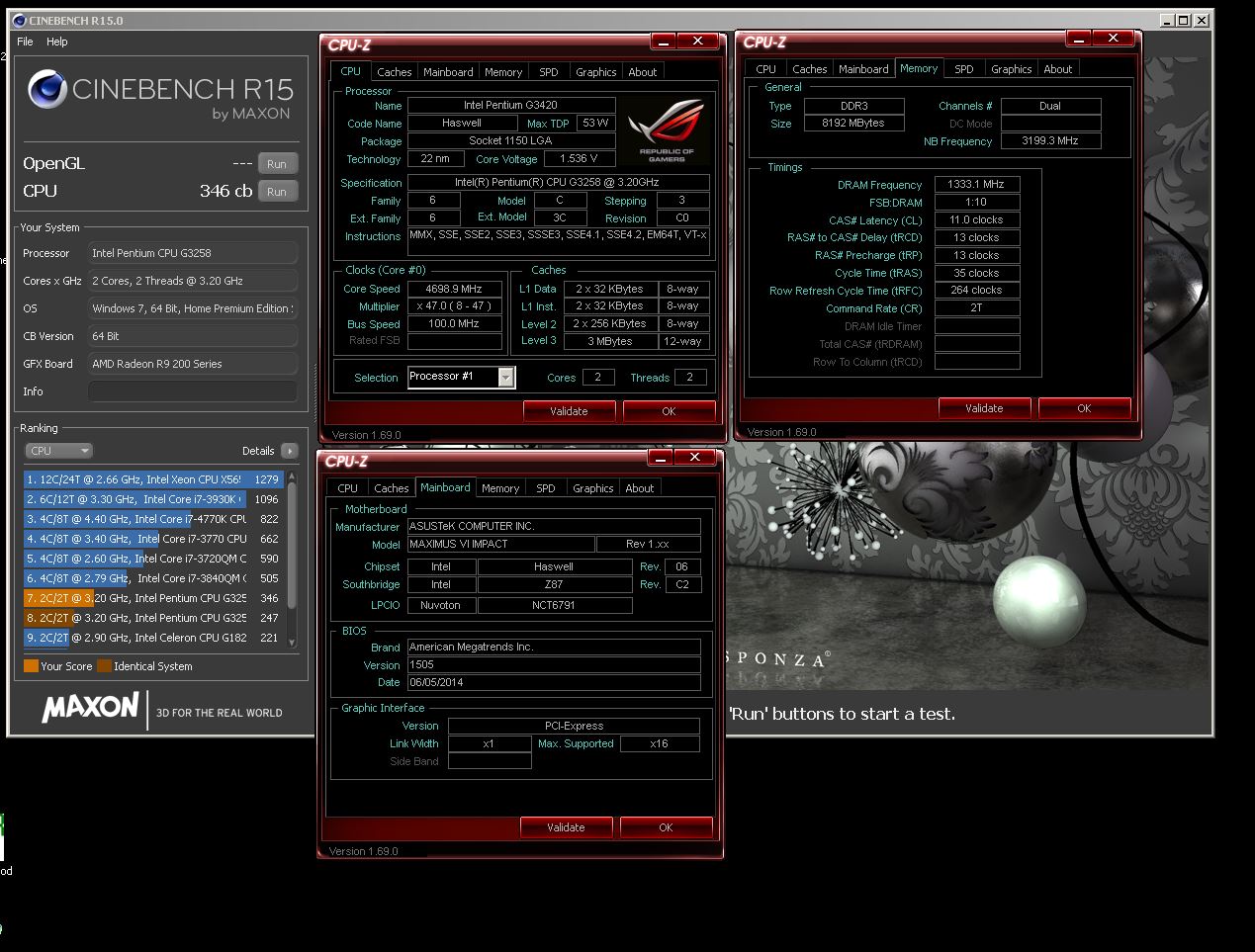Click the orange Your Score color swatch
The height and width of the screenshot is (952, 1255).
(x=31, y=666)
